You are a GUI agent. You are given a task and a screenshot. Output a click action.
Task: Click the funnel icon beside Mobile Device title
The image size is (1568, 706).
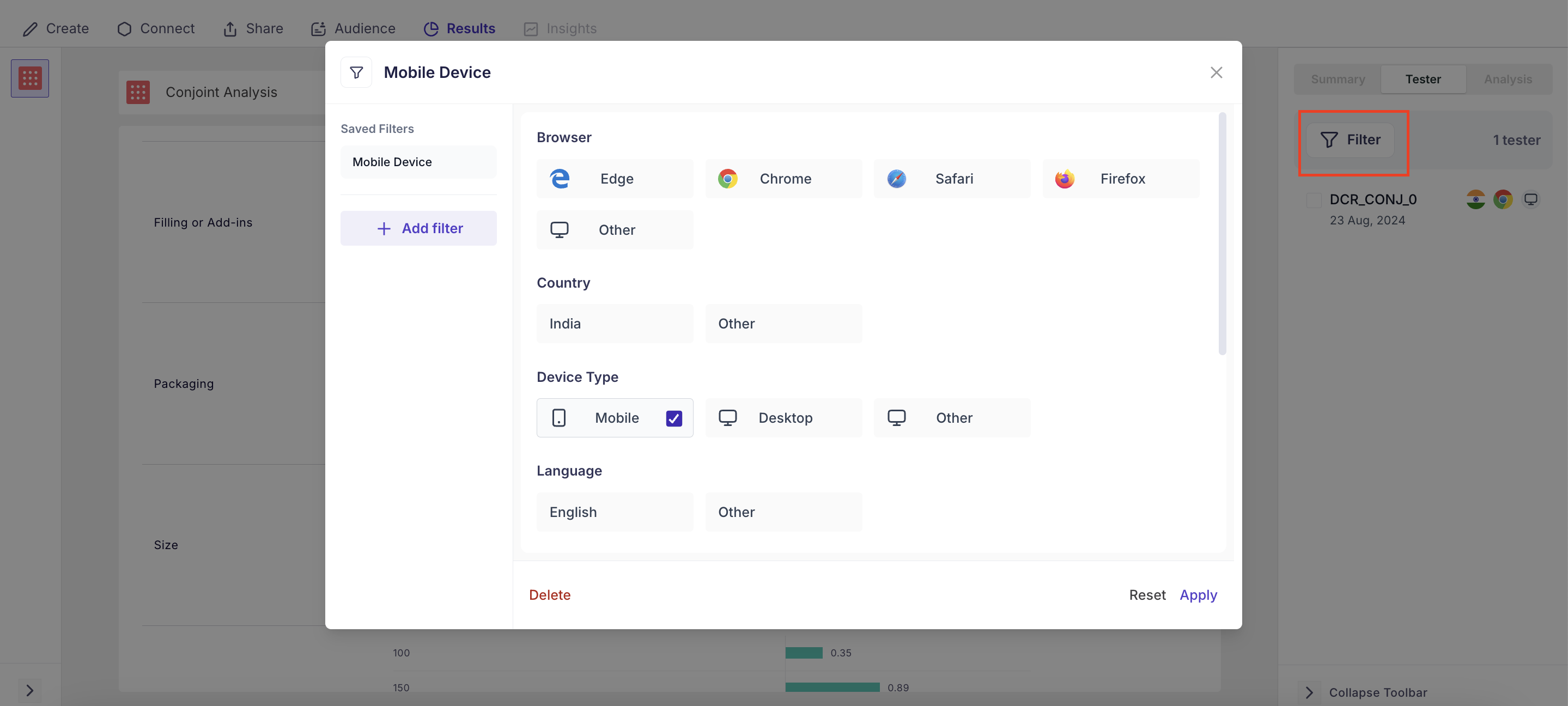356,72
